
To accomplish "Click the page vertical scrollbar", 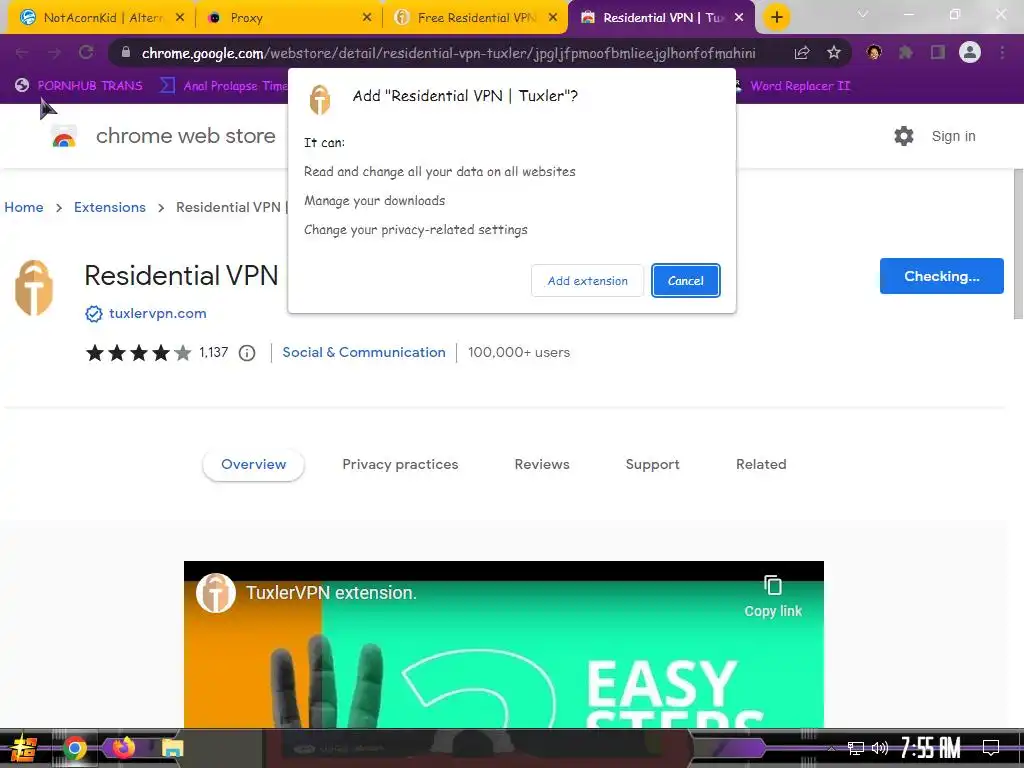I will [1018, 244].
